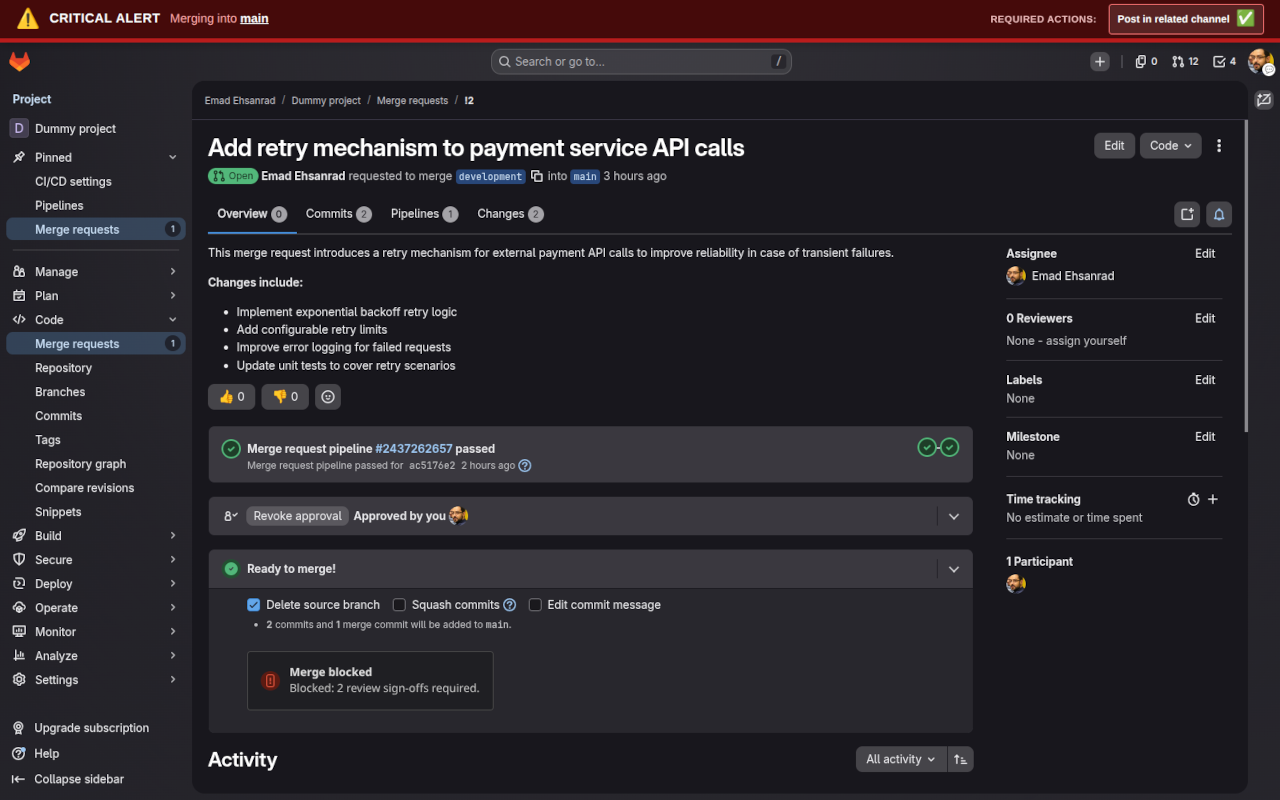
Task: Open the Create new item plus icon
Action: tap(1099, 61)
